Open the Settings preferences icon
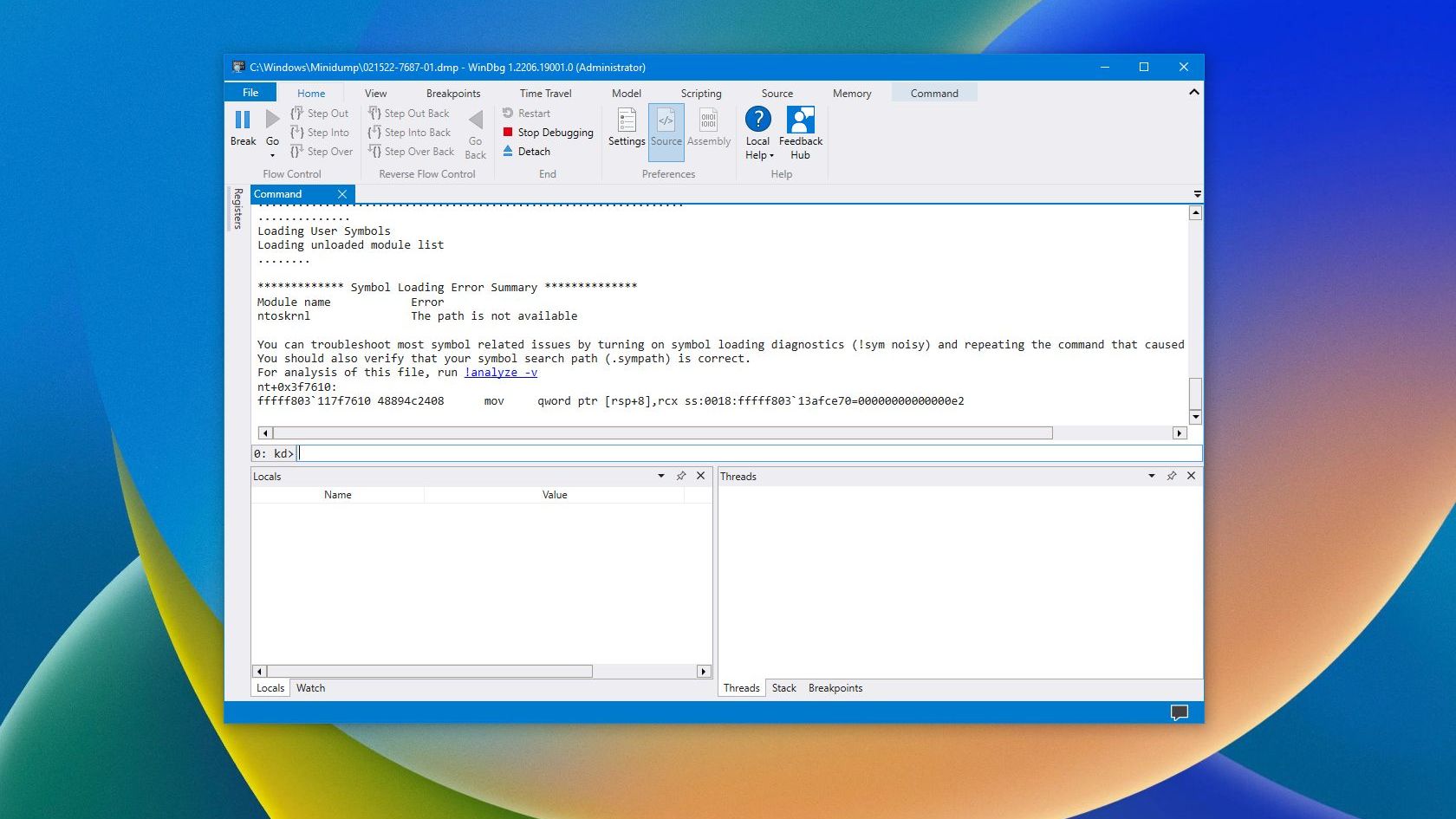 627,120
